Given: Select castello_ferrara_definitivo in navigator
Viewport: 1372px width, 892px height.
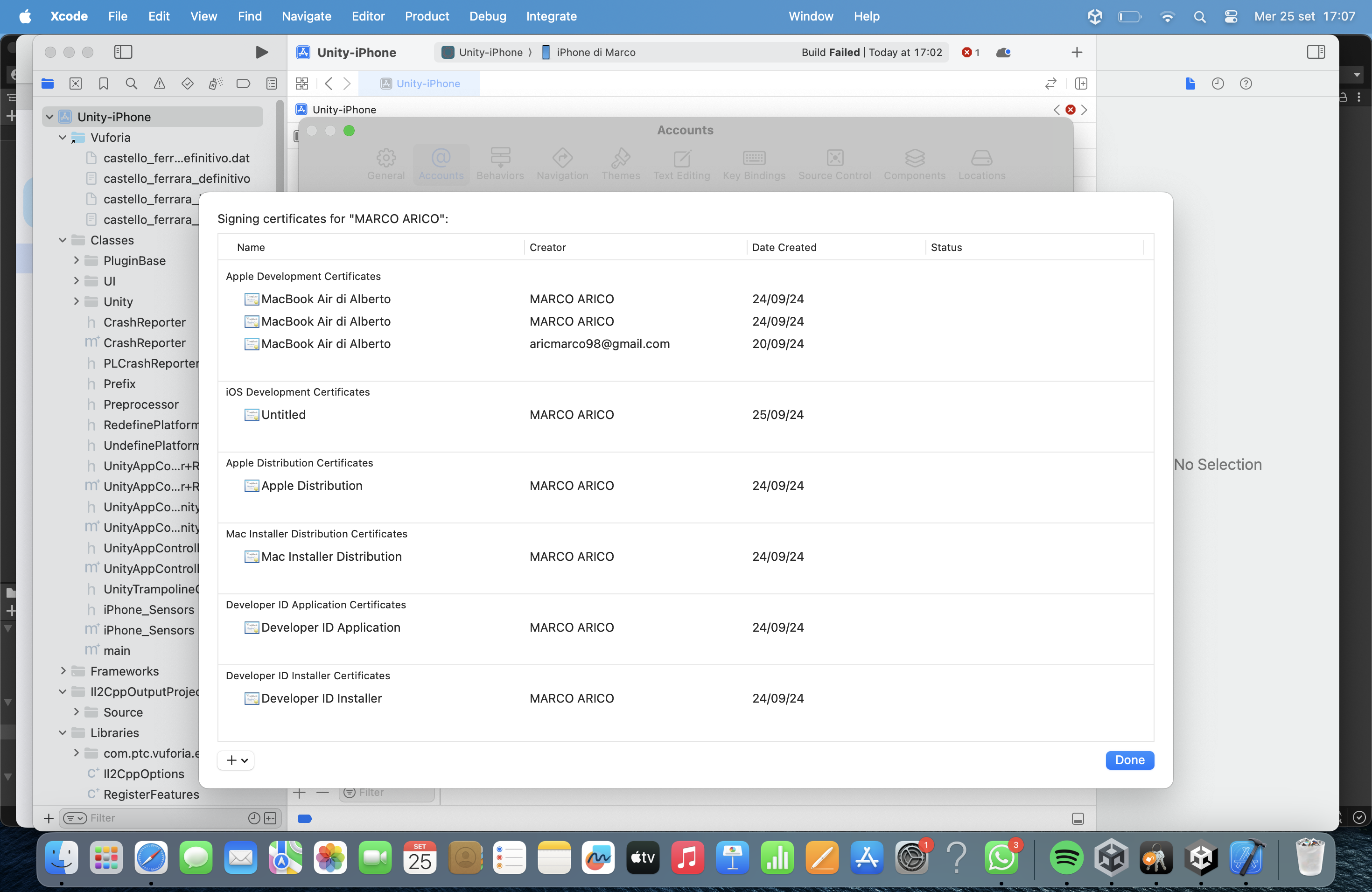Looking at the screenshot, I should pyautogui.click(x=176, y=179).
